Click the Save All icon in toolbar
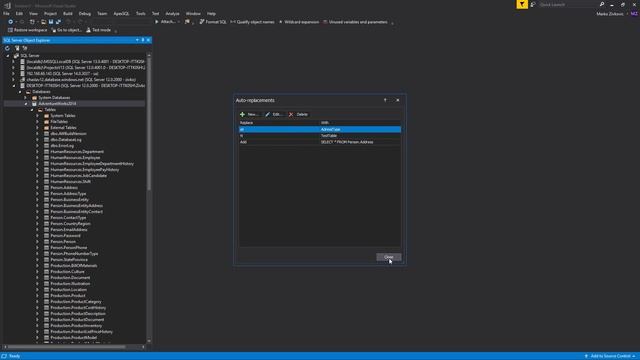 58,22
